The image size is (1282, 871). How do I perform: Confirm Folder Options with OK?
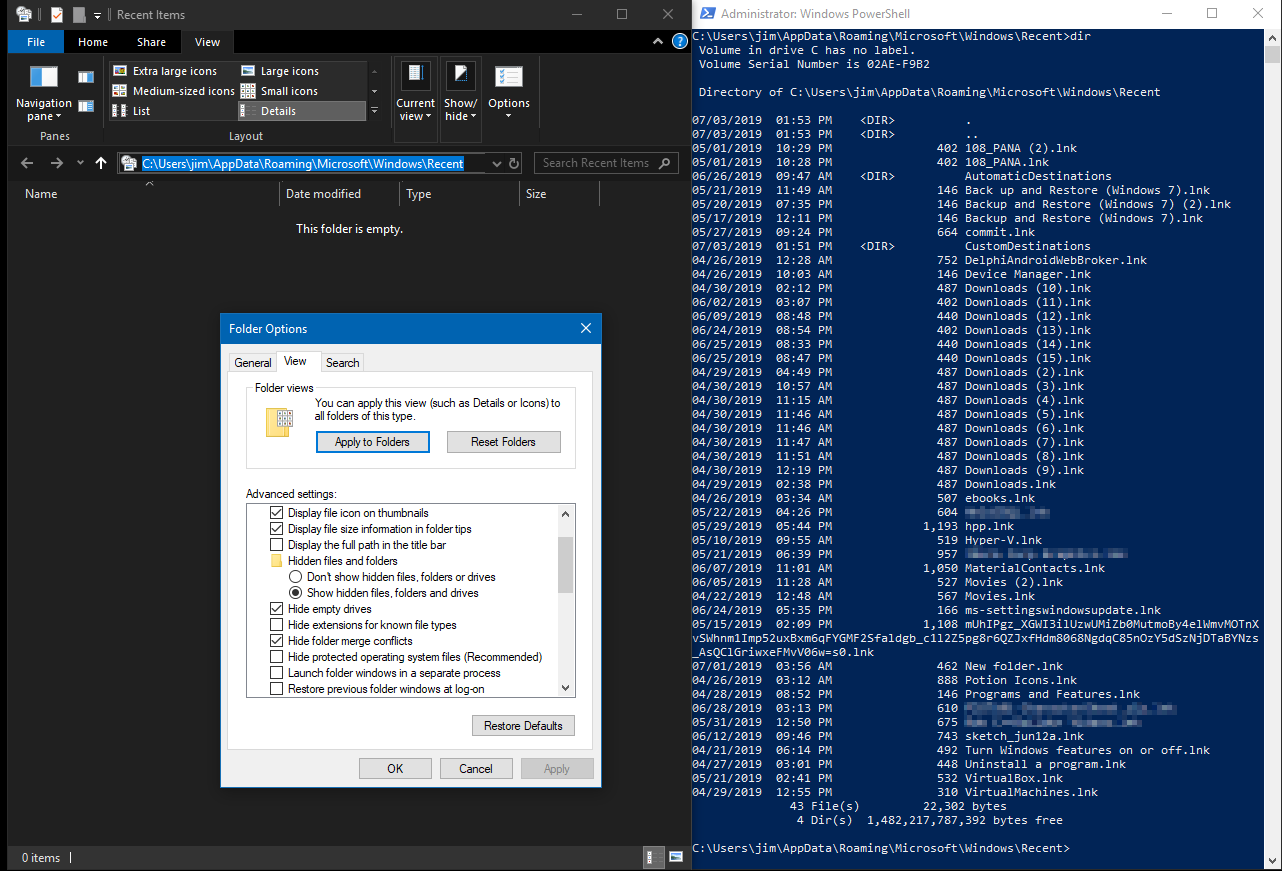click(x=395, y=769)
